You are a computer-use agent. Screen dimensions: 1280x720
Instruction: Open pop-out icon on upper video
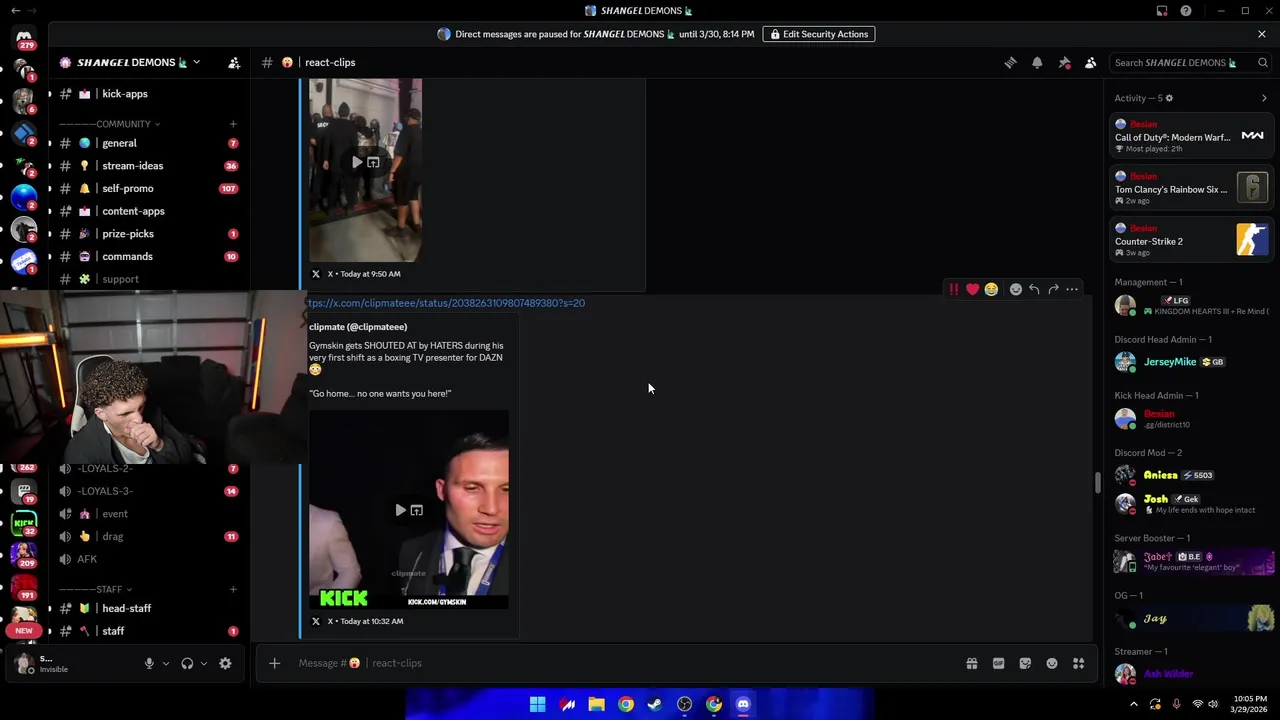pos(373,162)
